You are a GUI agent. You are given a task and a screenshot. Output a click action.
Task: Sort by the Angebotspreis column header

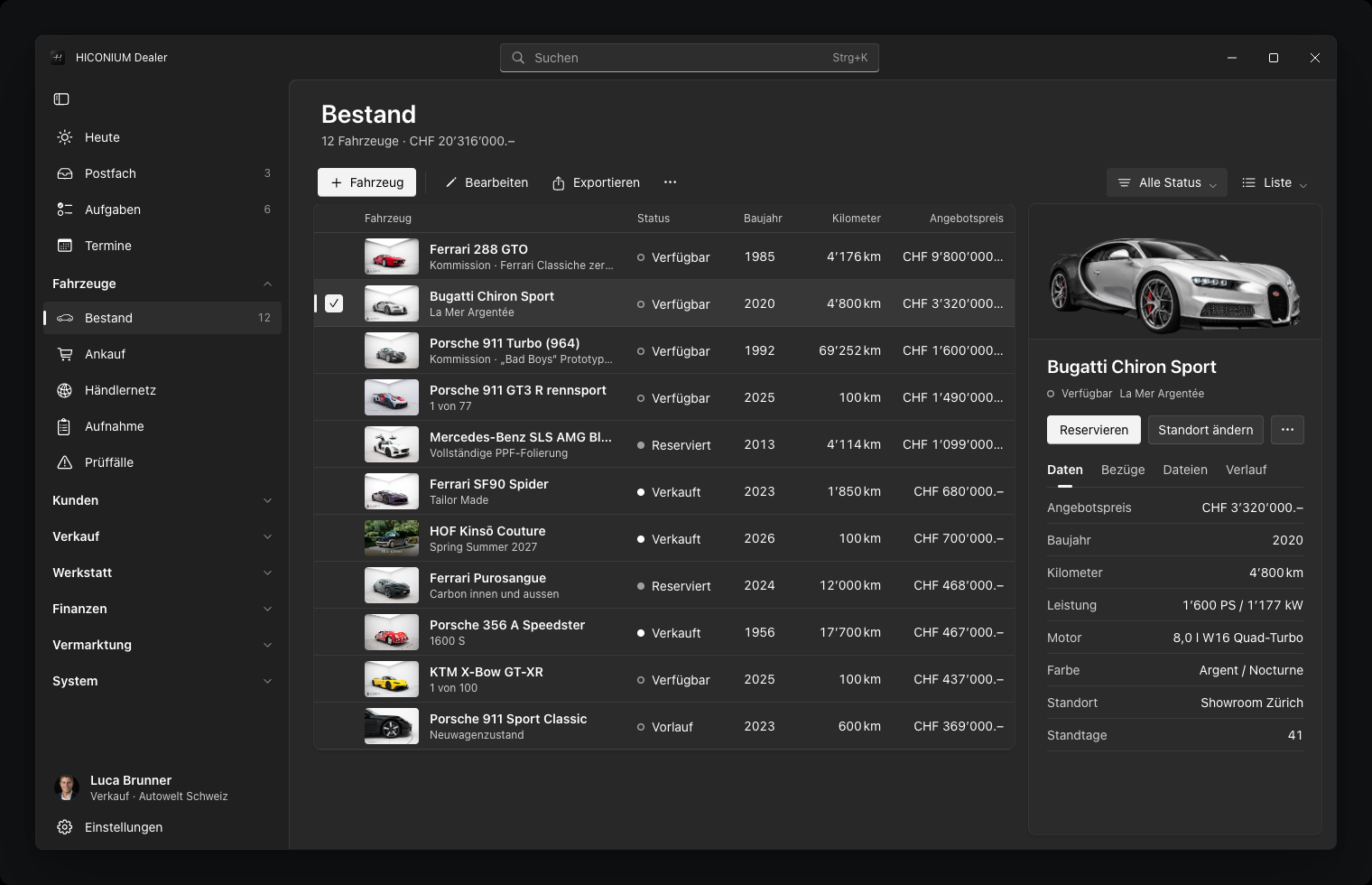967,219
